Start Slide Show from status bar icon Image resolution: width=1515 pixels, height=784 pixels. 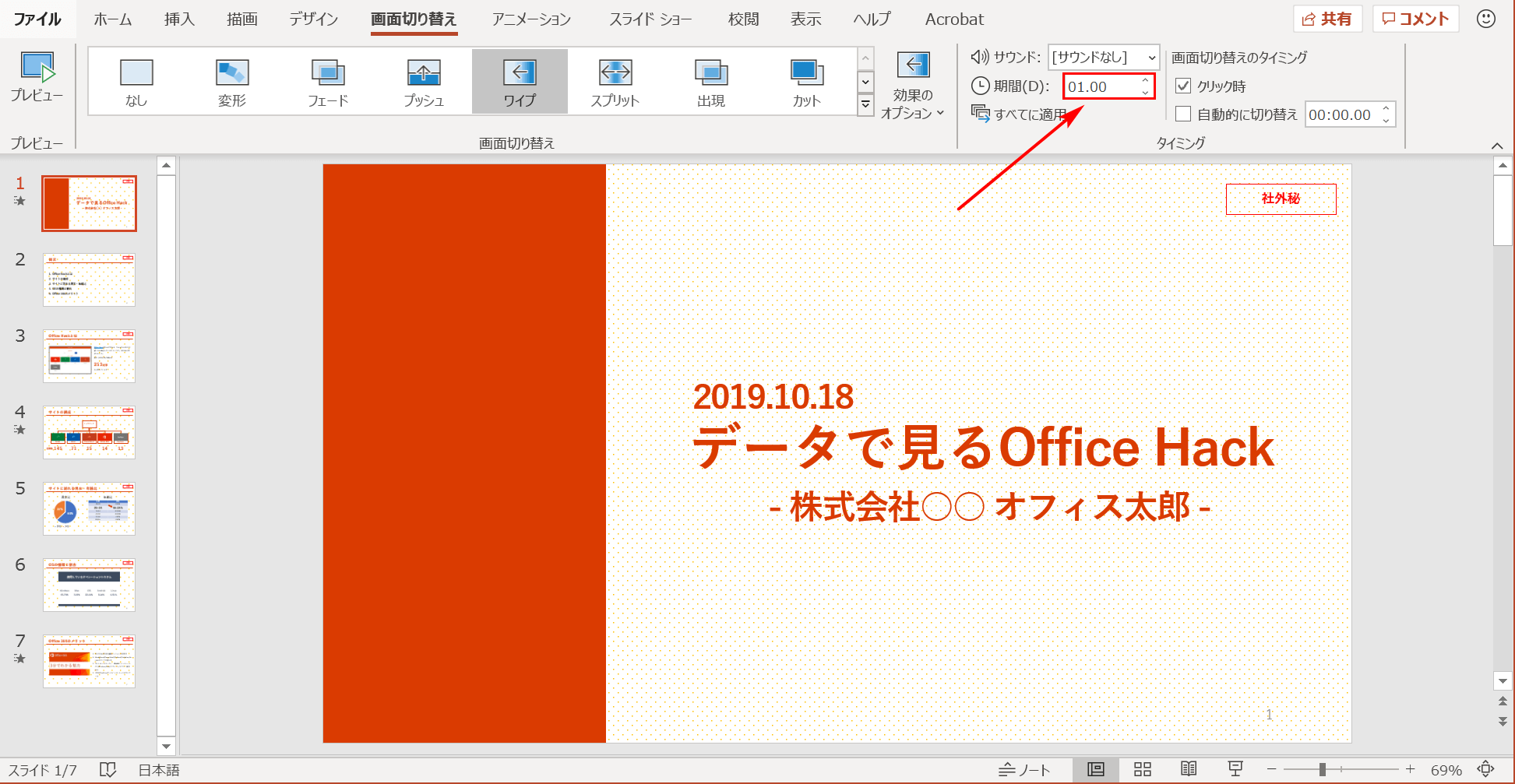click(x=1235, y=769)
